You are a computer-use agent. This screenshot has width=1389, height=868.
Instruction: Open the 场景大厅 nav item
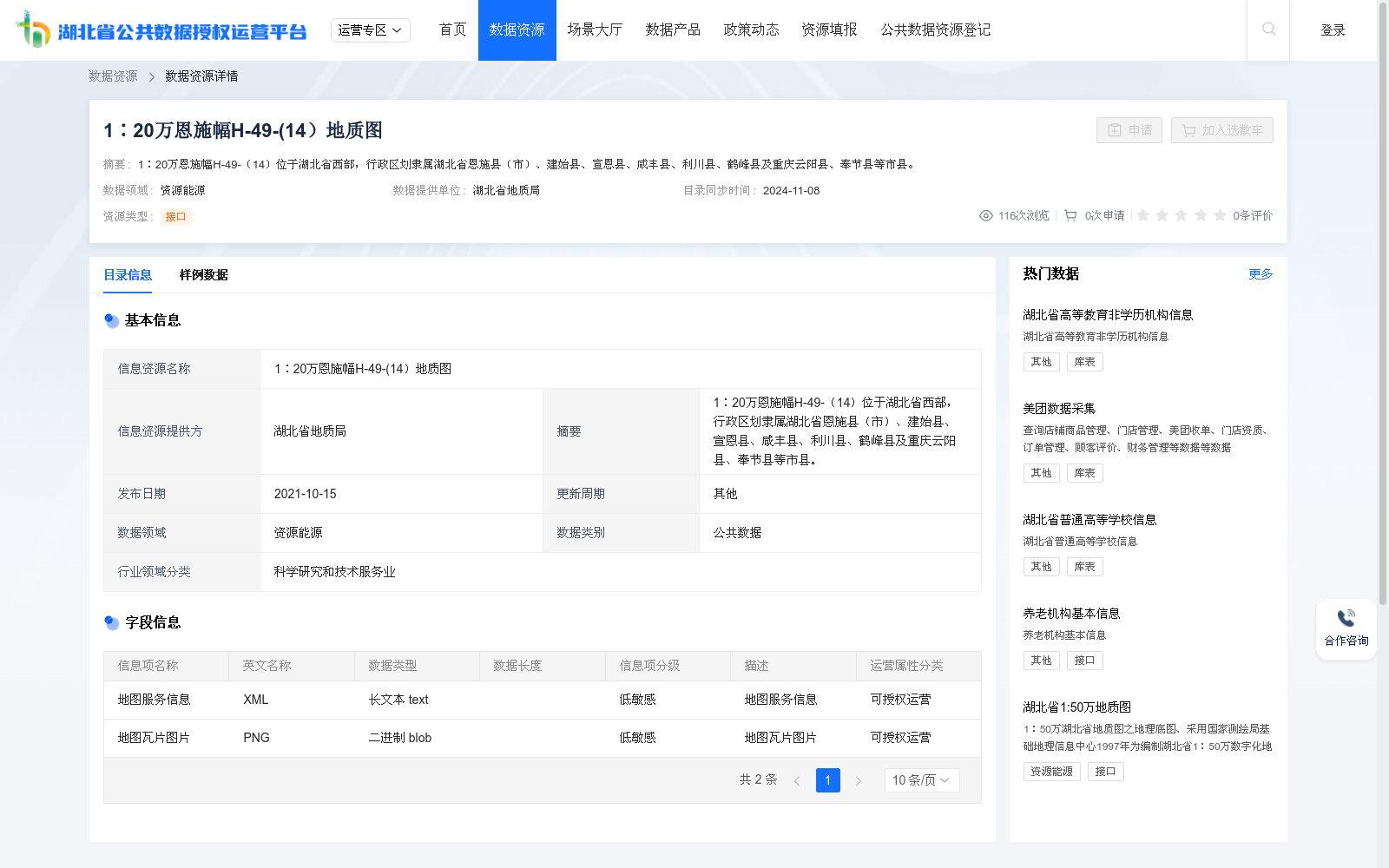(595, 30)
